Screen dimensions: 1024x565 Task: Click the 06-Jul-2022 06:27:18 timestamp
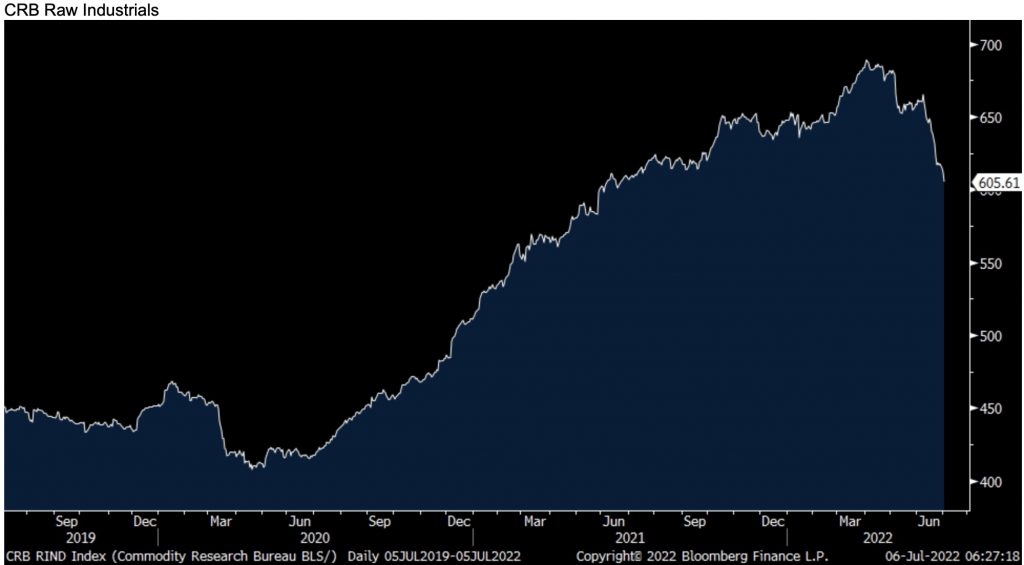click(x=952, y=555)
